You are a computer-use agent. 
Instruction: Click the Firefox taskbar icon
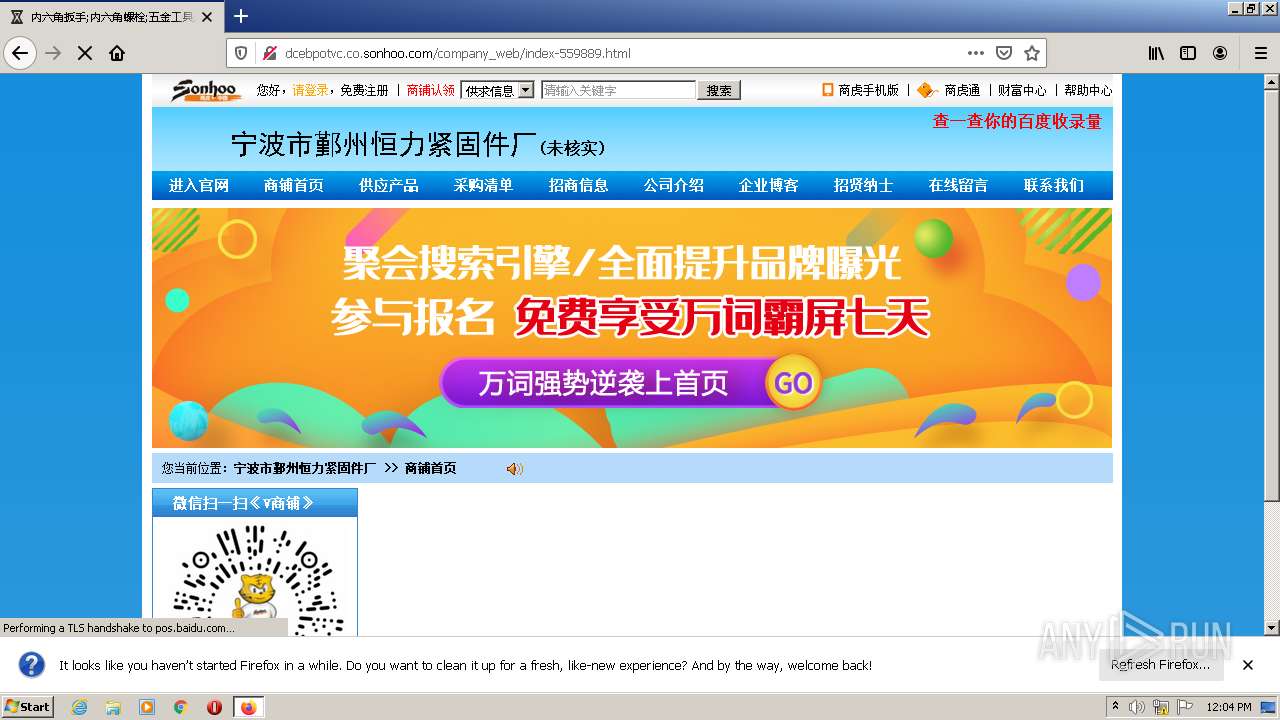click(248, 707)
